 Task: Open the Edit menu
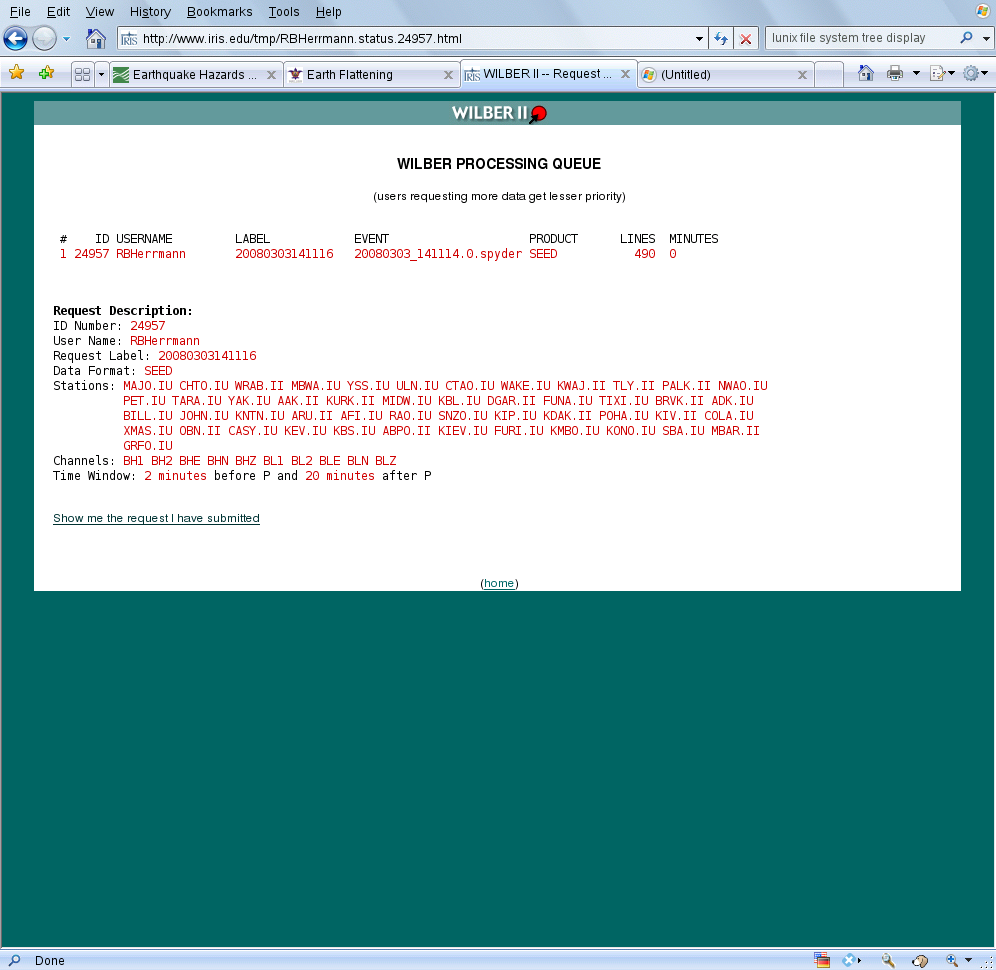[x=58, y=11]
